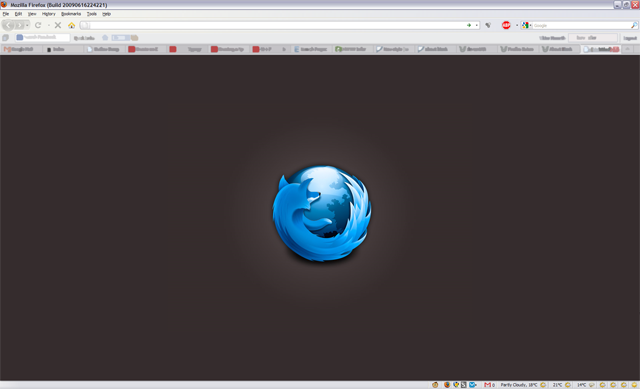The image size is (640, 389).
Task: Open the Edit menu
Action: pos(18,14)
